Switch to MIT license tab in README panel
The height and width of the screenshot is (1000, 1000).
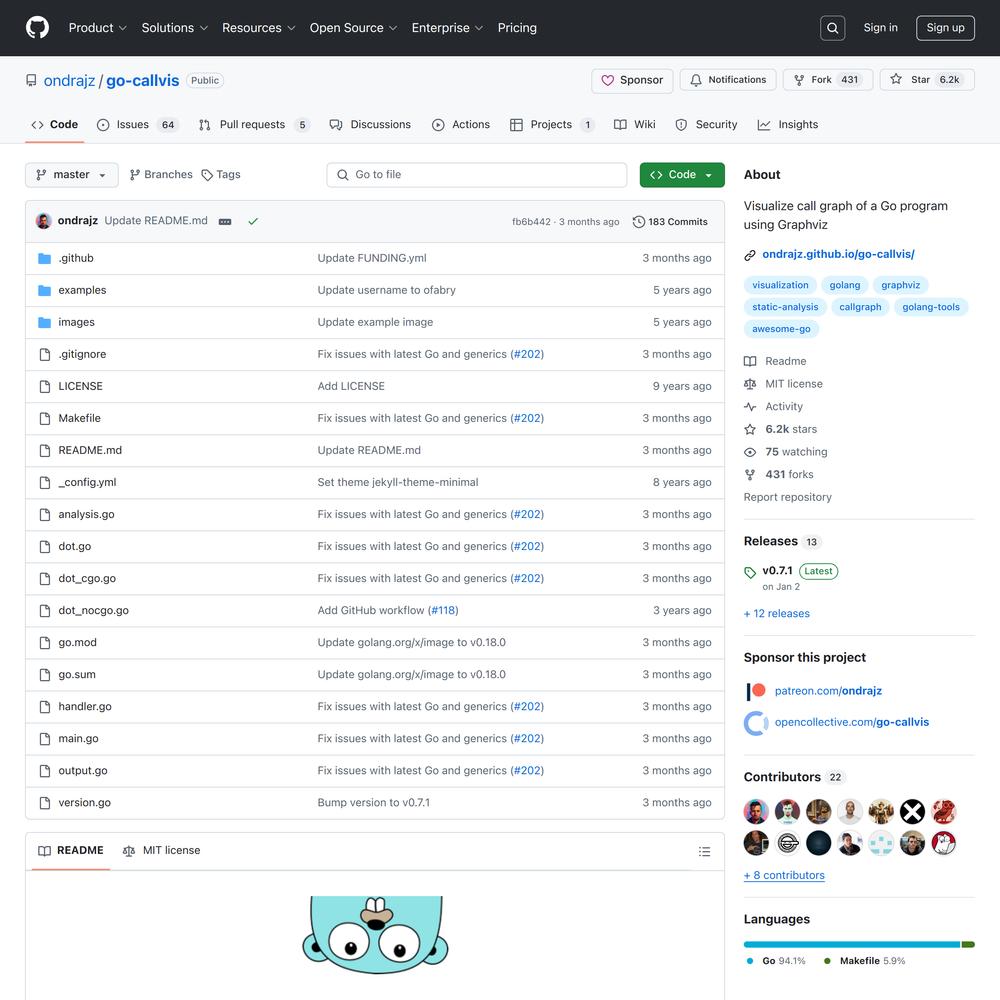161,851
